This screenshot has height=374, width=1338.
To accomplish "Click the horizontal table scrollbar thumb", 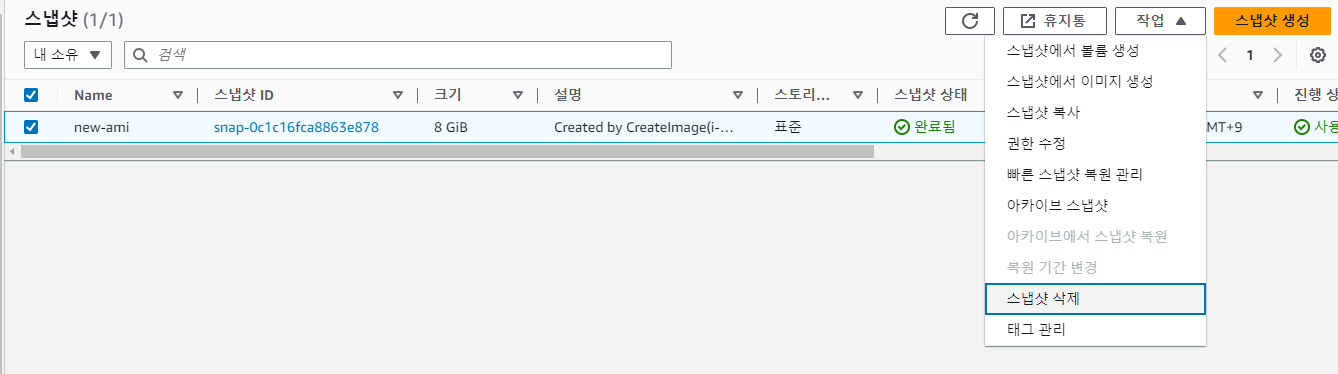I will [447, 151].
